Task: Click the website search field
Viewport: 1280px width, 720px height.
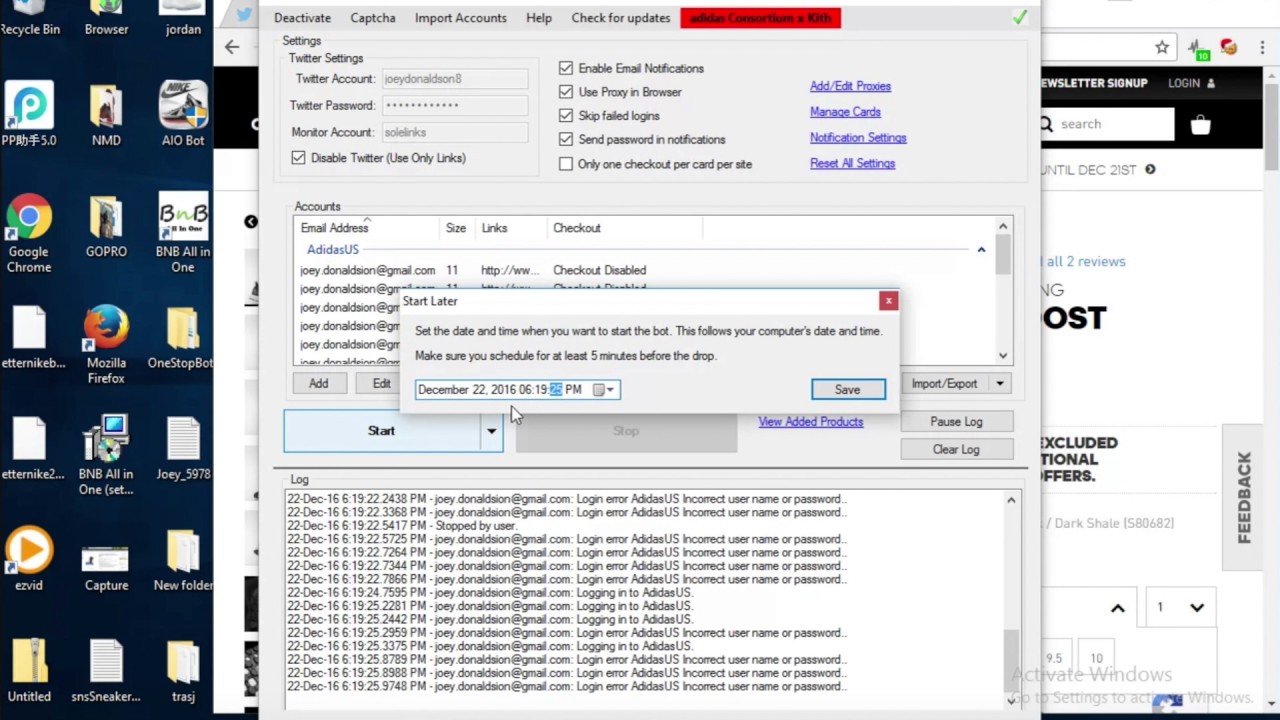Action: point(1106,124)
